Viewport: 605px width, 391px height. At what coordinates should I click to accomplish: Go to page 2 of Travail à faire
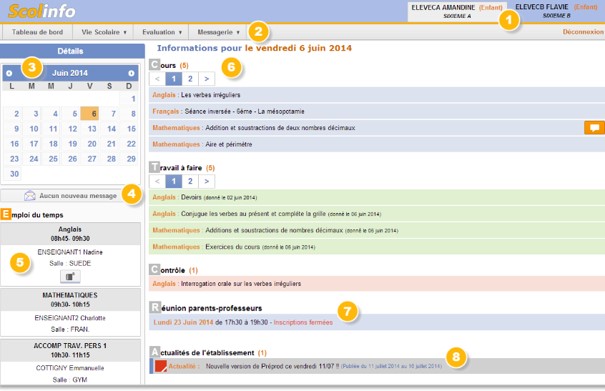[x=190, y=181]
